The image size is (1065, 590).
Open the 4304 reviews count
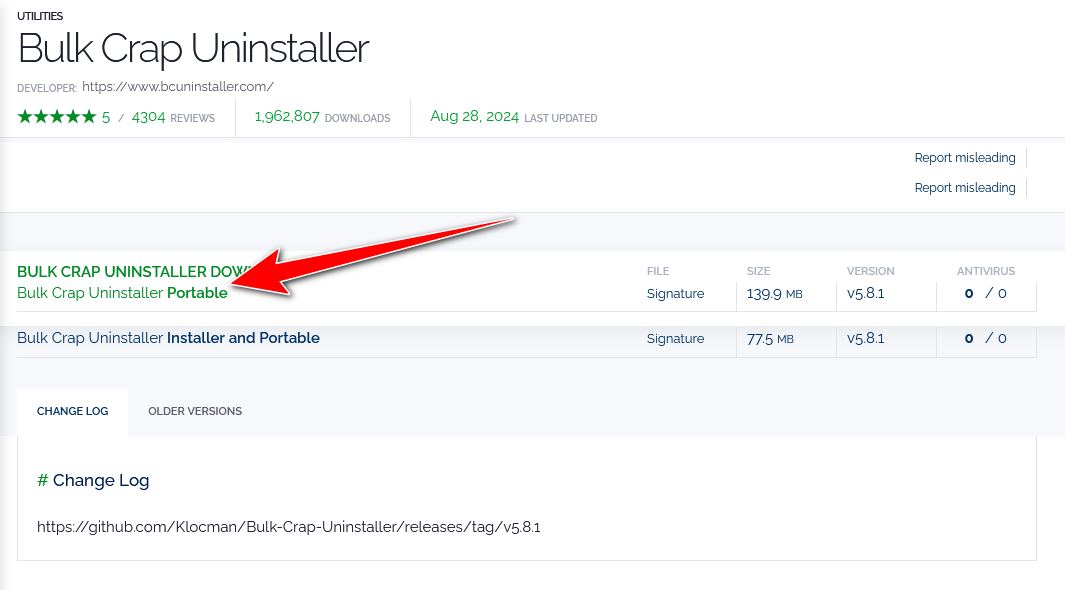(148, 117)
